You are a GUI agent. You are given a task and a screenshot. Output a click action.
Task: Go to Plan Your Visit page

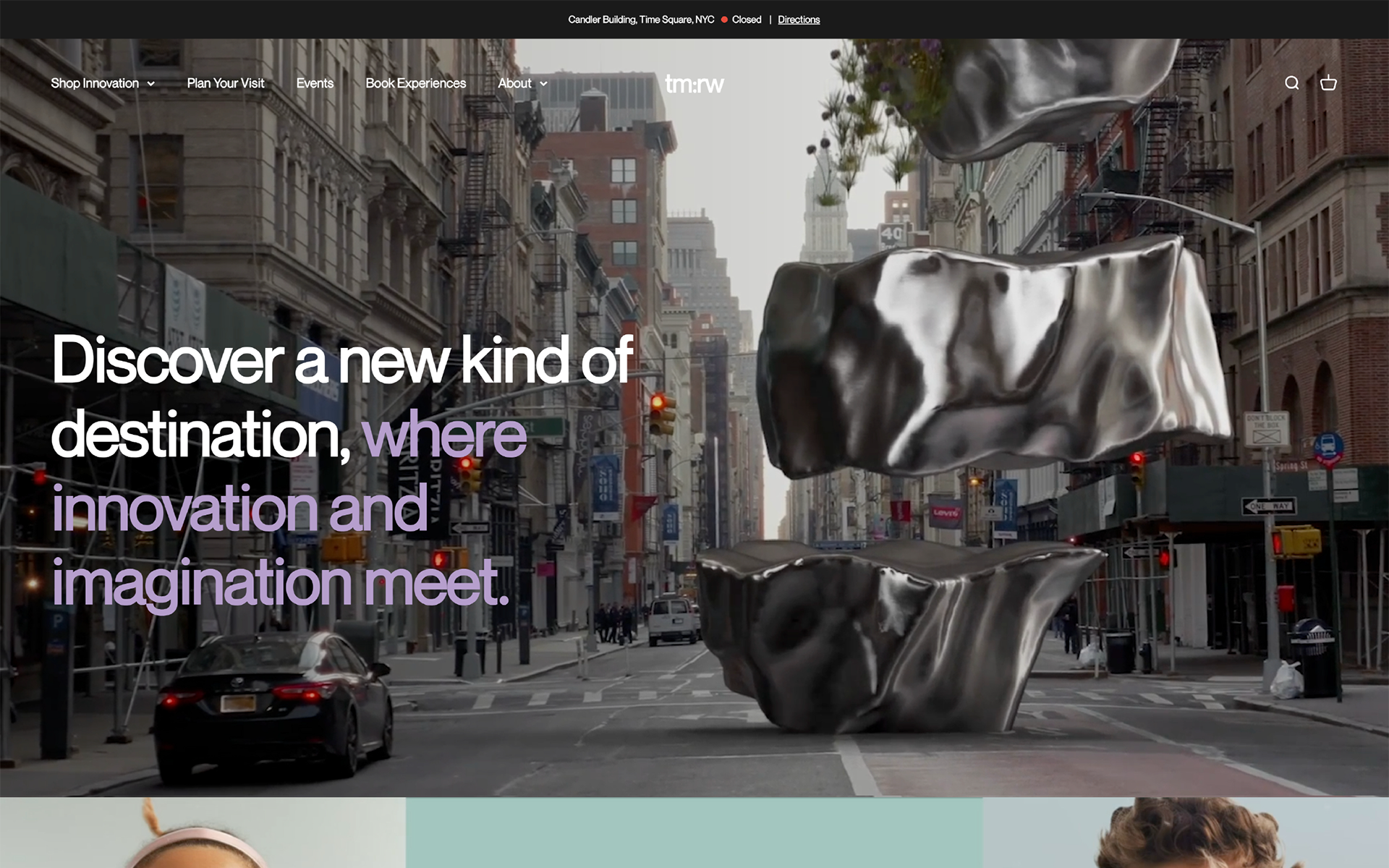click(x=226, y=83)
